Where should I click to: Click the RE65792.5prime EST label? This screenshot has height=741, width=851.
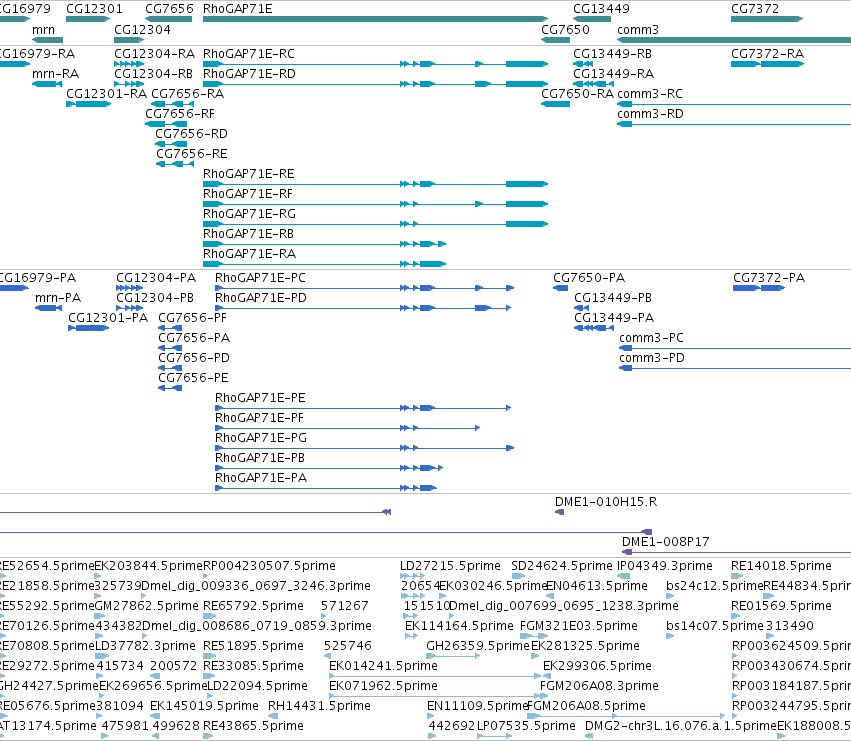click(253, 606)
